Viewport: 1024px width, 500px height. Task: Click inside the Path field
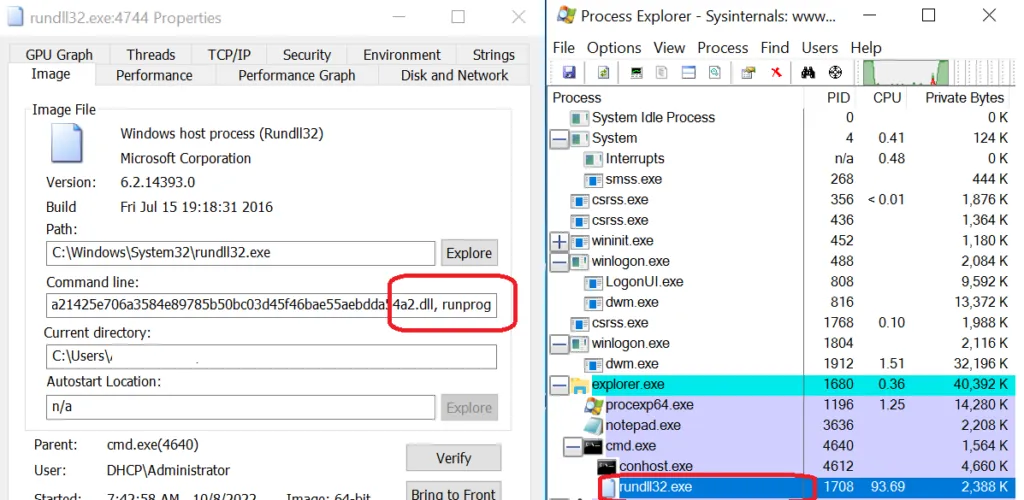click(240, 253)
